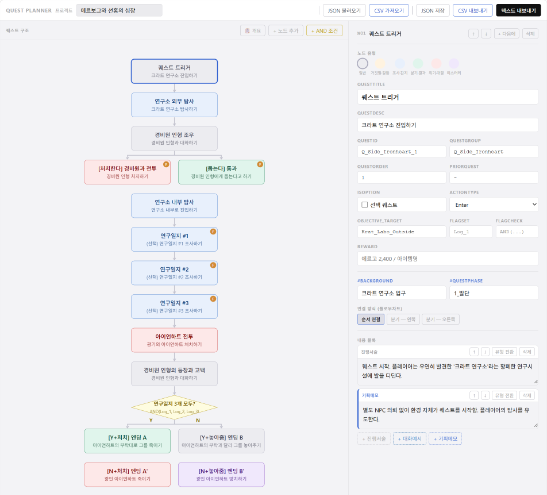Click the JSON 저장 button
The width and height of the screenshot is (547, 495).
(x=433, y=11)
